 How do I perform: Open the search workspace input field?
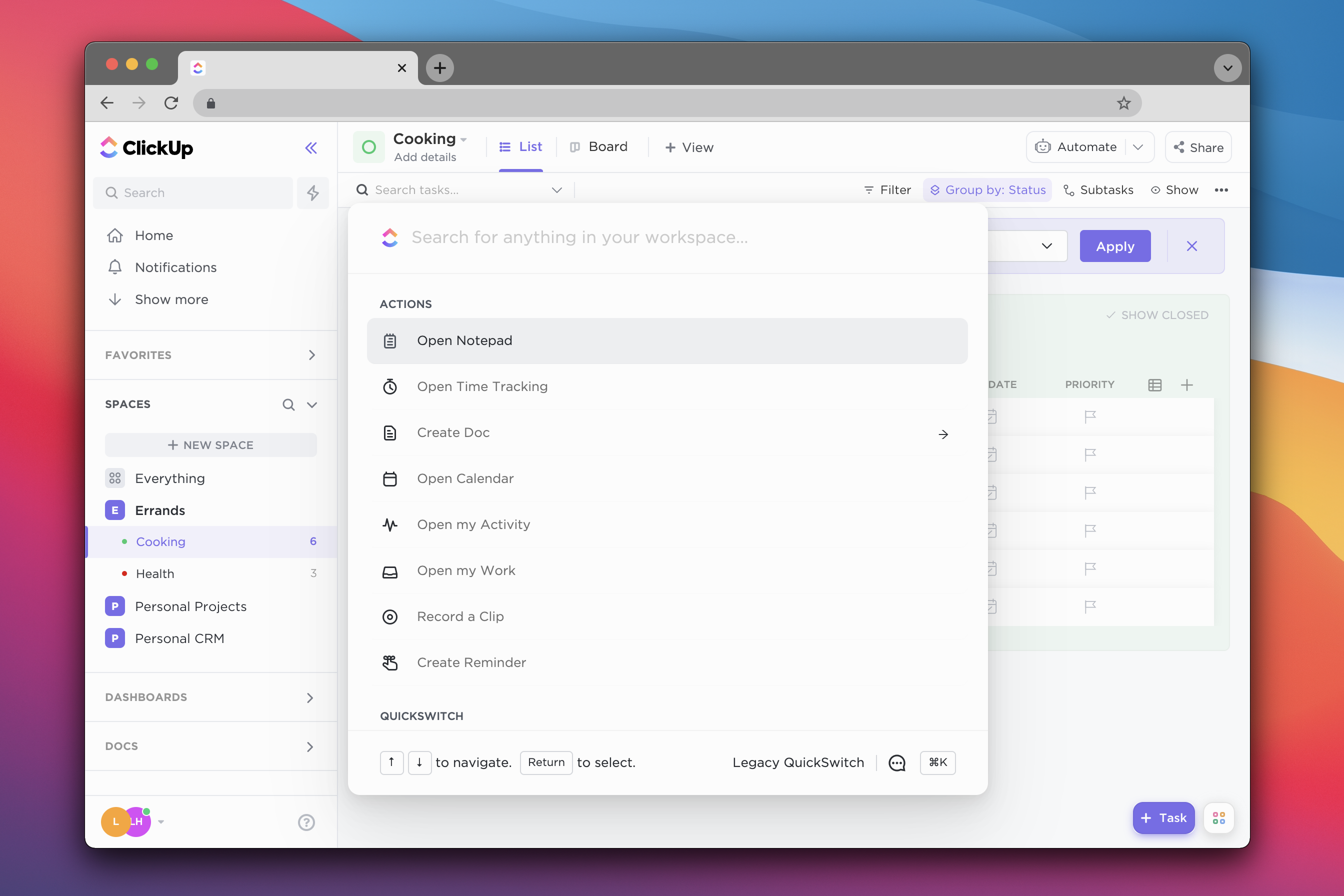coord(667,237)
